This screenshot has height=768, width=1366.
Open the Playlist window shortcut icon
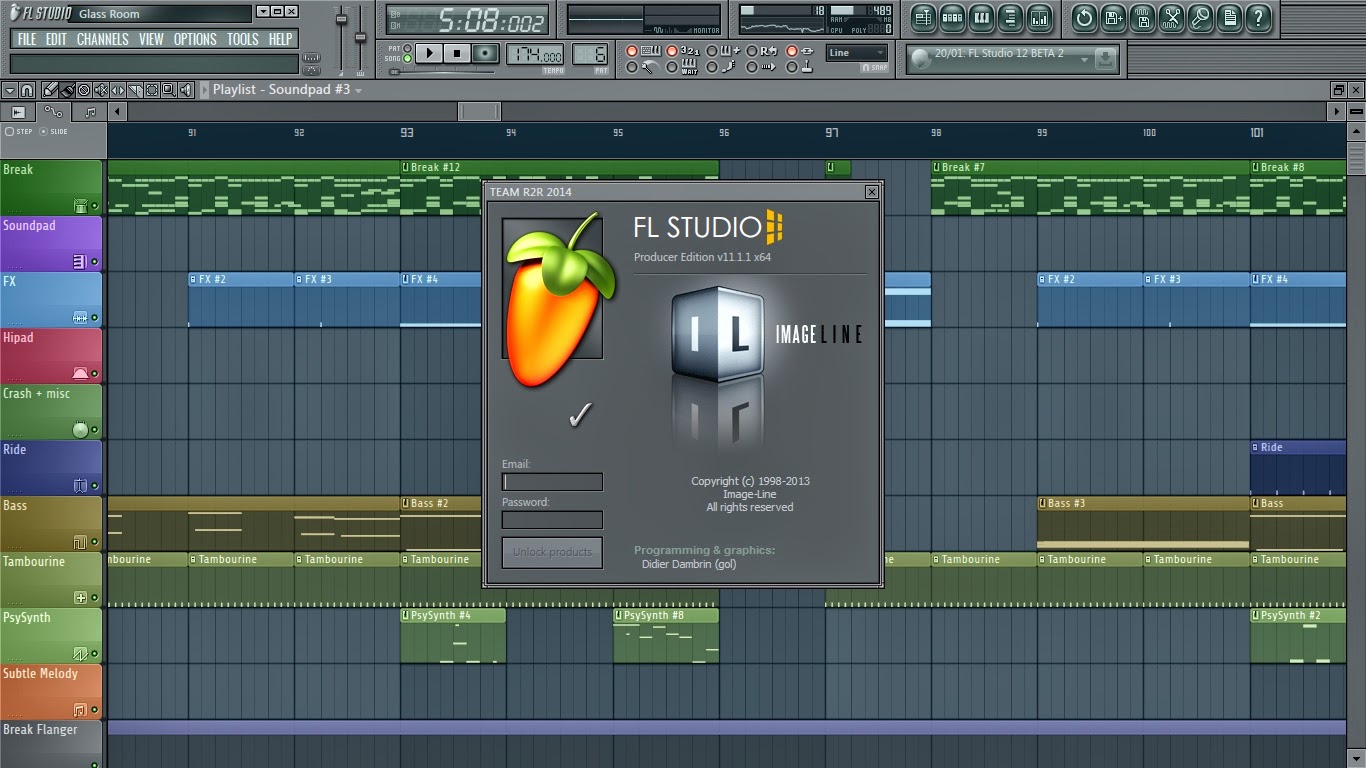[923, 17]
